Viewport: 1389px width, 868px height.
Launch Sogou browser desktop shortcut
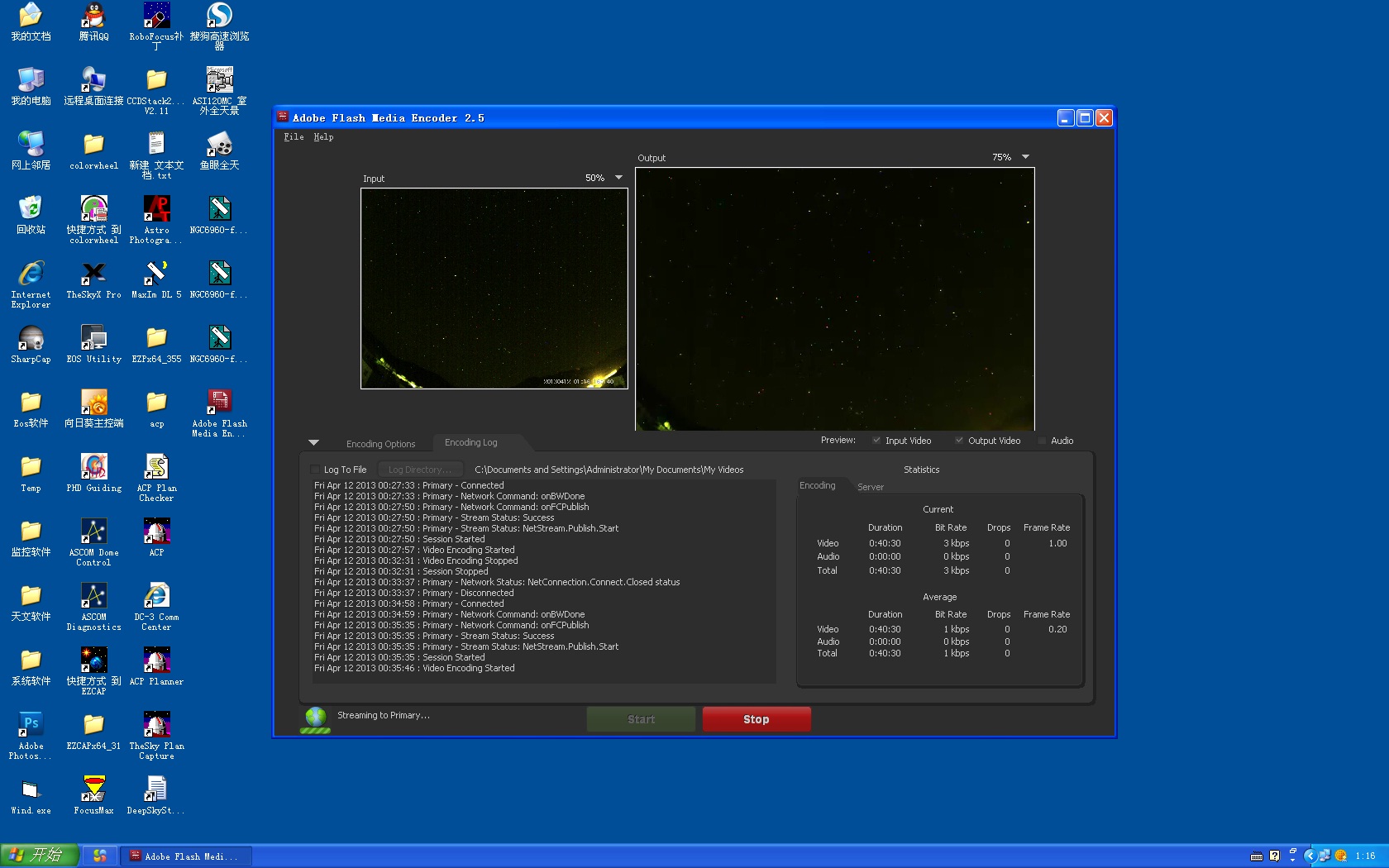click(x=219, y=26)
